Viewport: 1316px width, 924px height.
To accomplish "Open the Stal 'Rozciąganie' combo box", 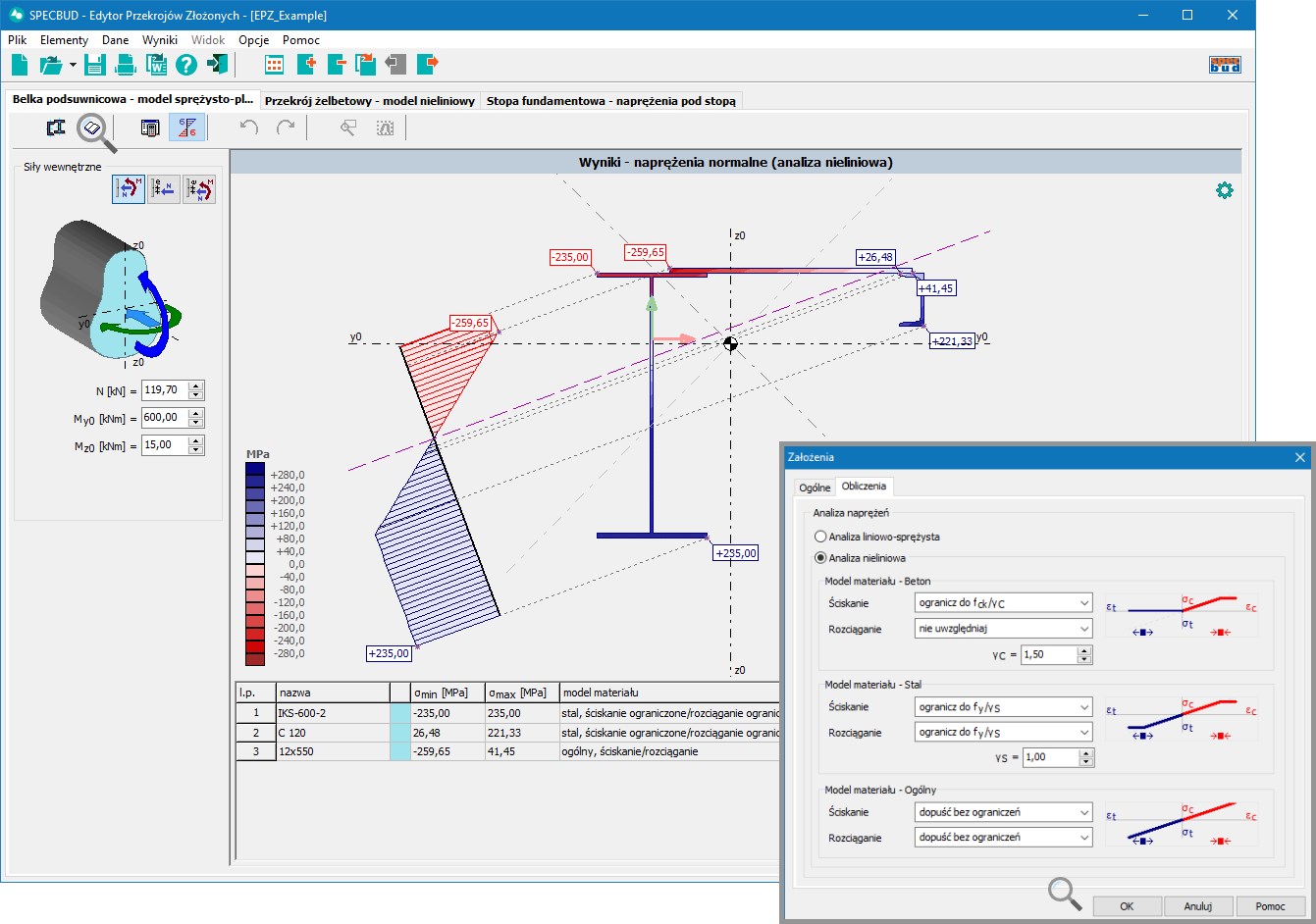I will pyautogui.click(x=1003, y=733).
